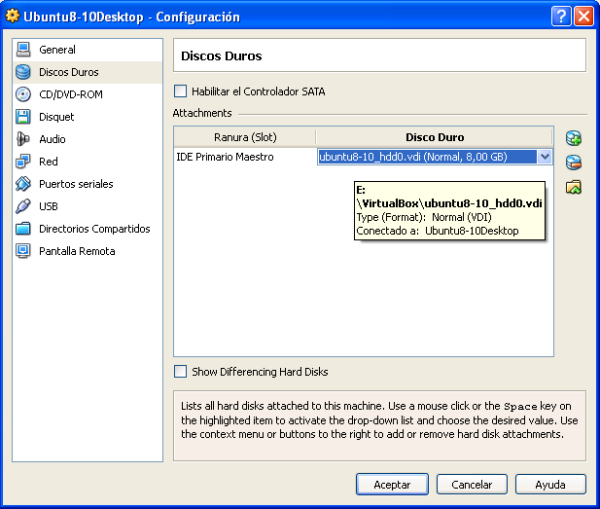The height and width of the screenshot is (509, 600).
Task: Go to Pantalla Remota settings
Action: 76,251
